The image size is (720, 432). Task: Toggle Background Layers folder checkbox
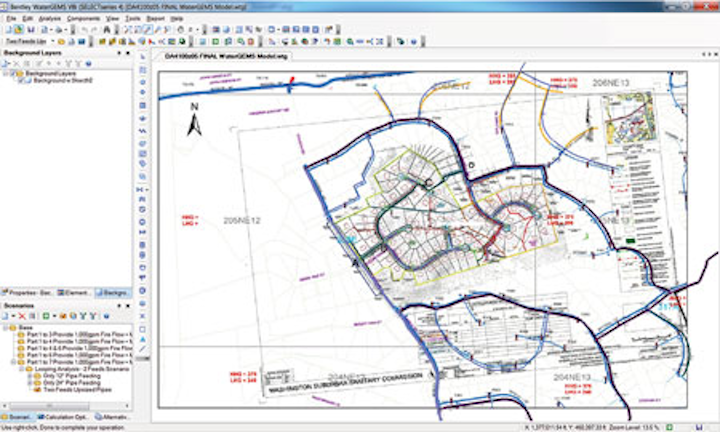click(x=13, y=73)
